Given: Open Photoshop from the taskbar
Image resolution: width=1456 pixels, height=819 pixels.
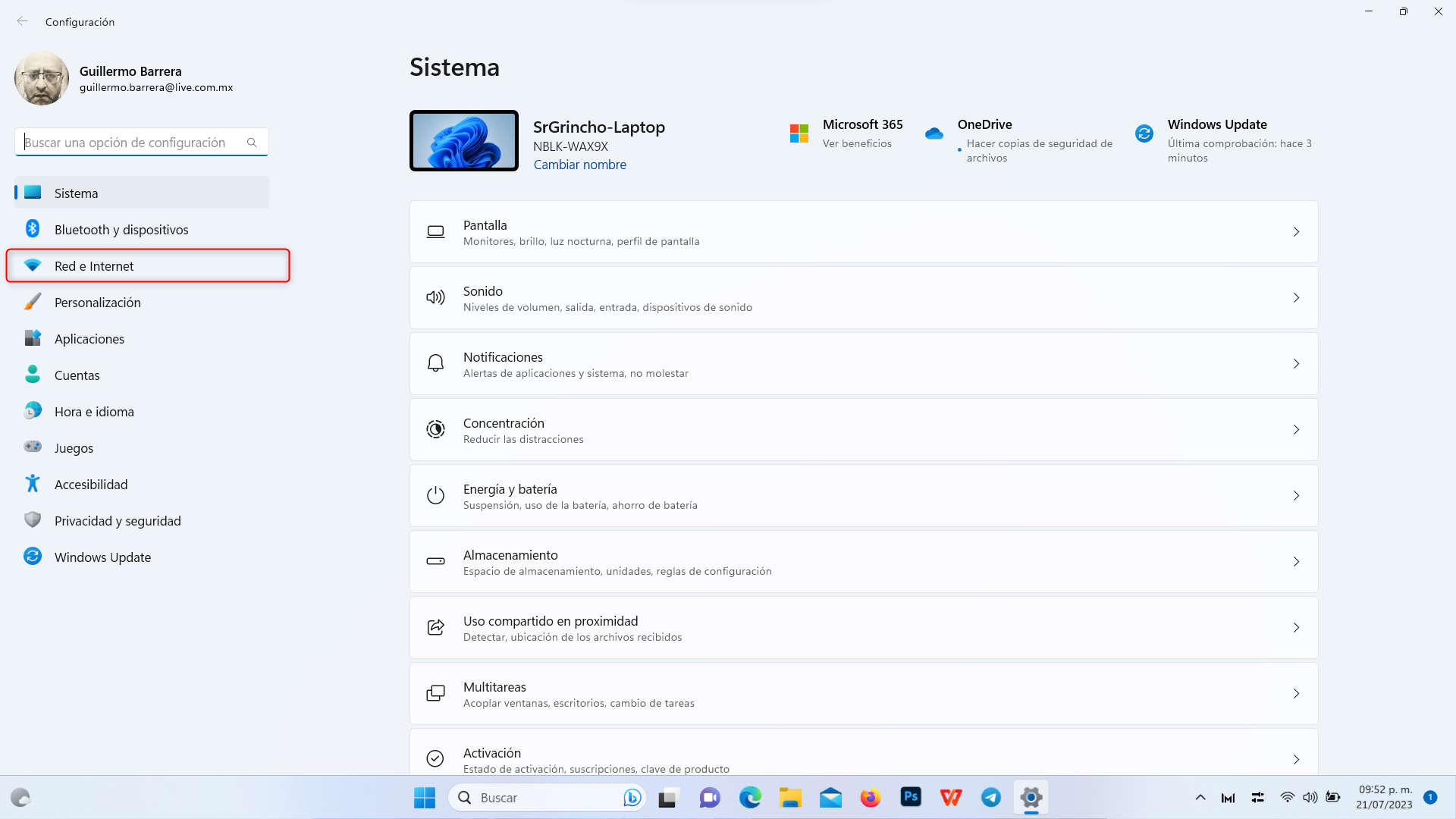Looking at the screenshot, I should (911, 797).
